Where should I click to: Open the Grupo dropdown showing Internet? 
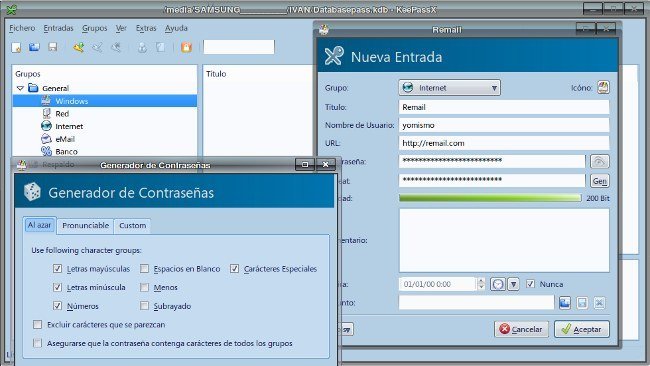pos(449,87)
